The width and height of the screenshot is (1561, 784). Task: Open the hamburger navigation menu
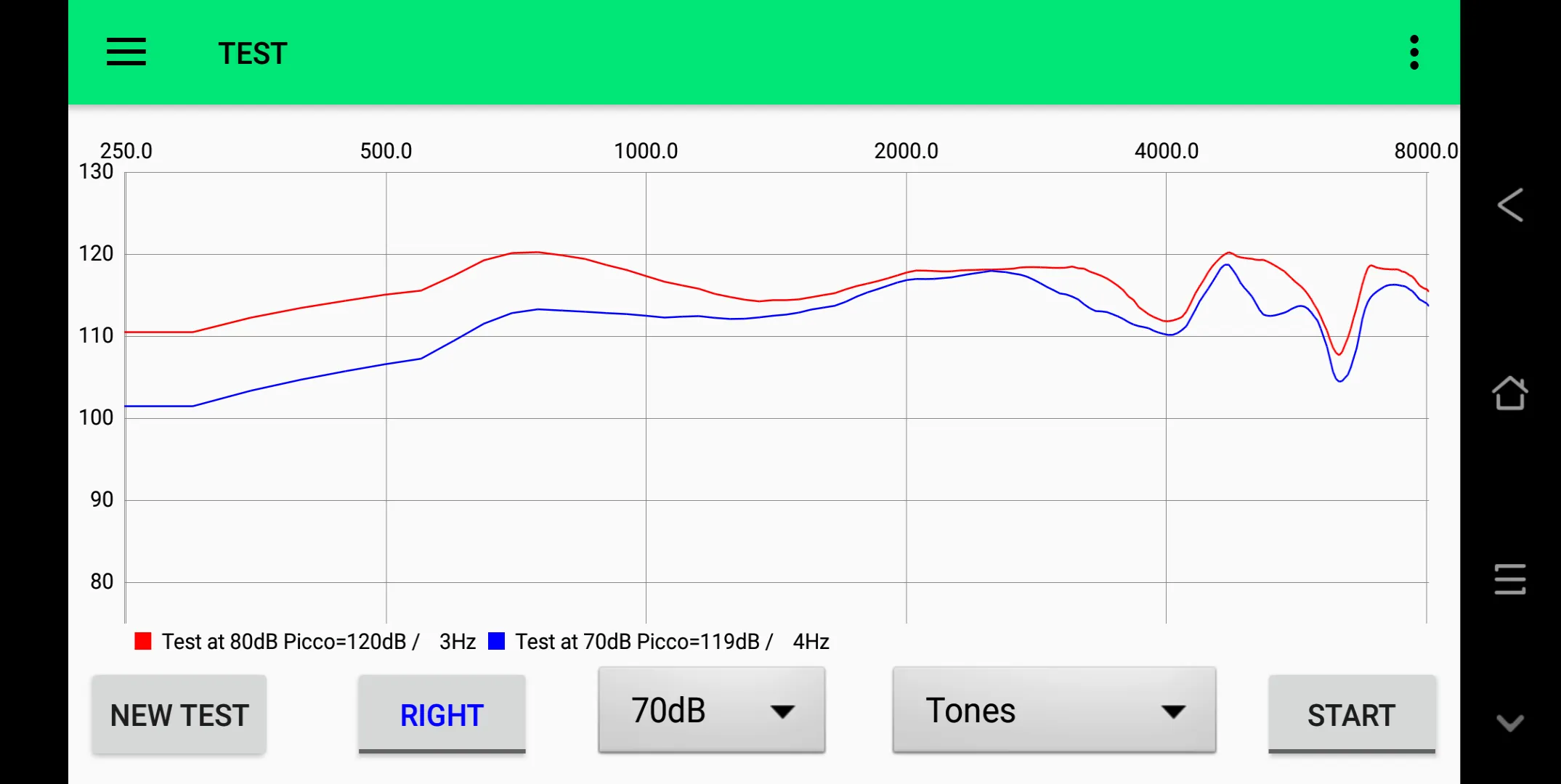[126, 52]
